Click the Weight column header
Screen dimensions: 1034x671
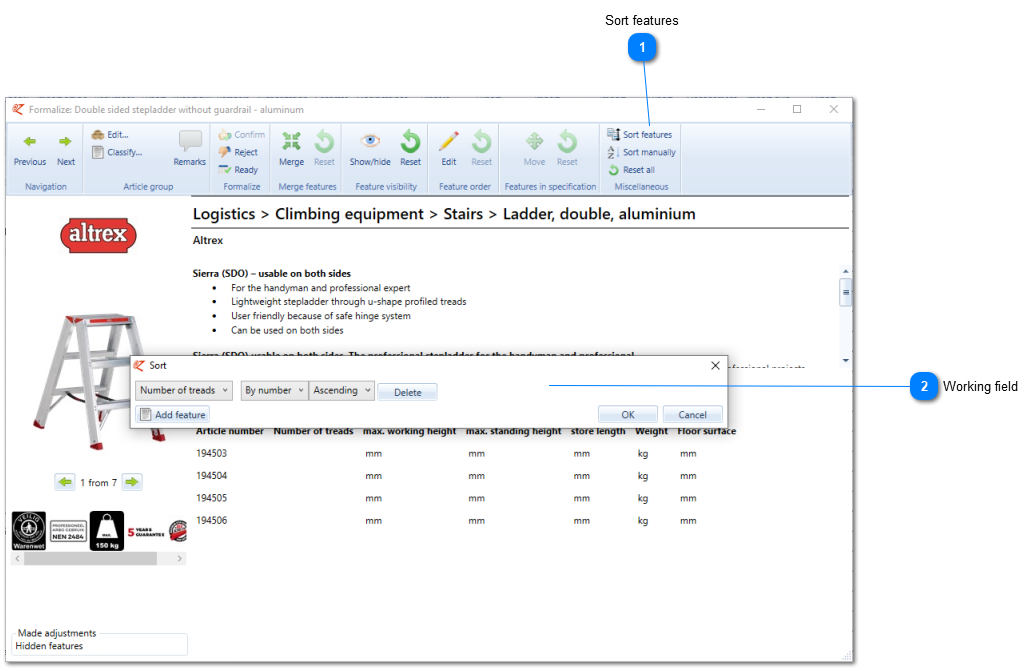point(652,431)
